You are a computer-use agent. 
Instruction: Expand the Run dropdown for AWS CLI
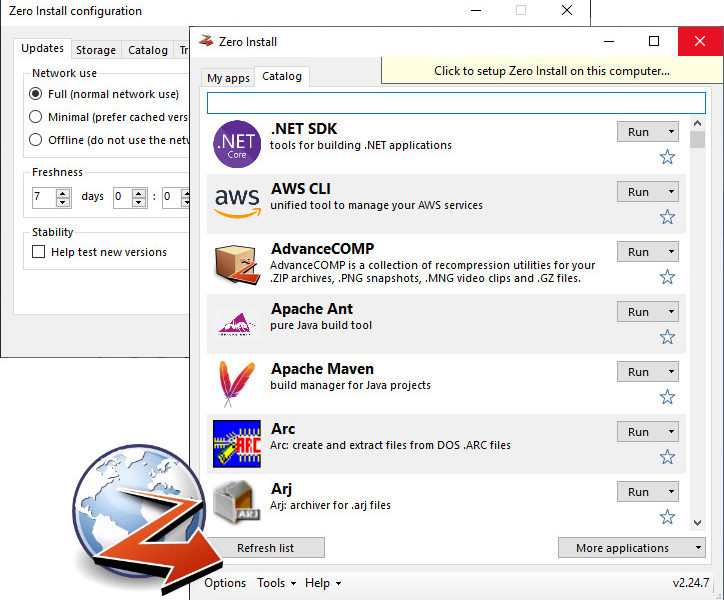(671, 192)
